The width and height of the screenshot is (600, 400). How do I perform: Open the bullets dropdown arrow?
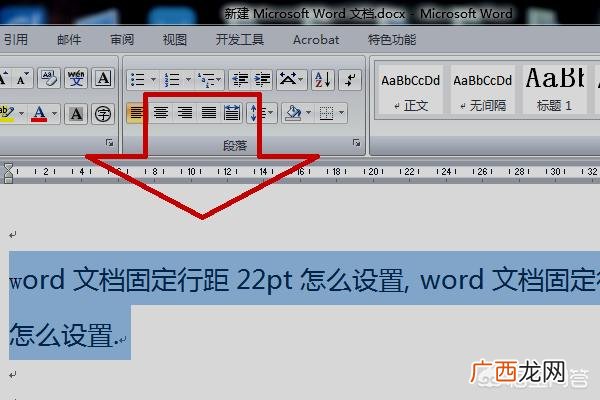tap(153, 80)
